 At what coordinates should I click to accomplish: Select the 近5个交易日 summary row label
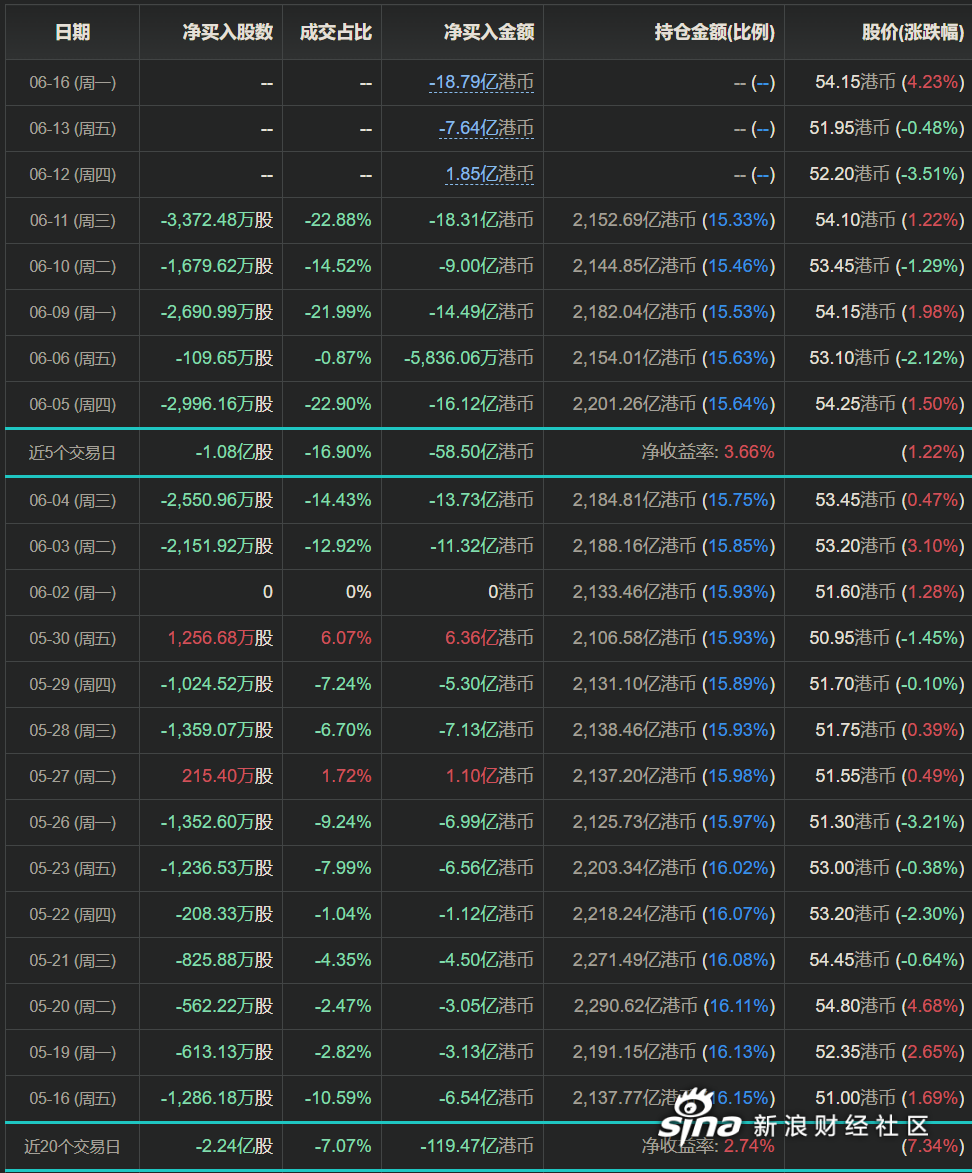point(72,453)
